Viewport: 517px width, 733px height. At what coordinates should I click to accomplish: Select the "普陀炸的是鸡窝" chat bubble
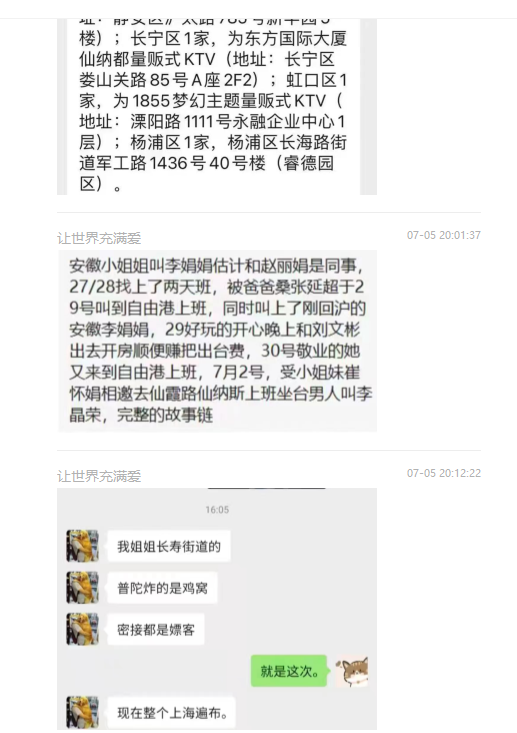[x=162, y=588]
